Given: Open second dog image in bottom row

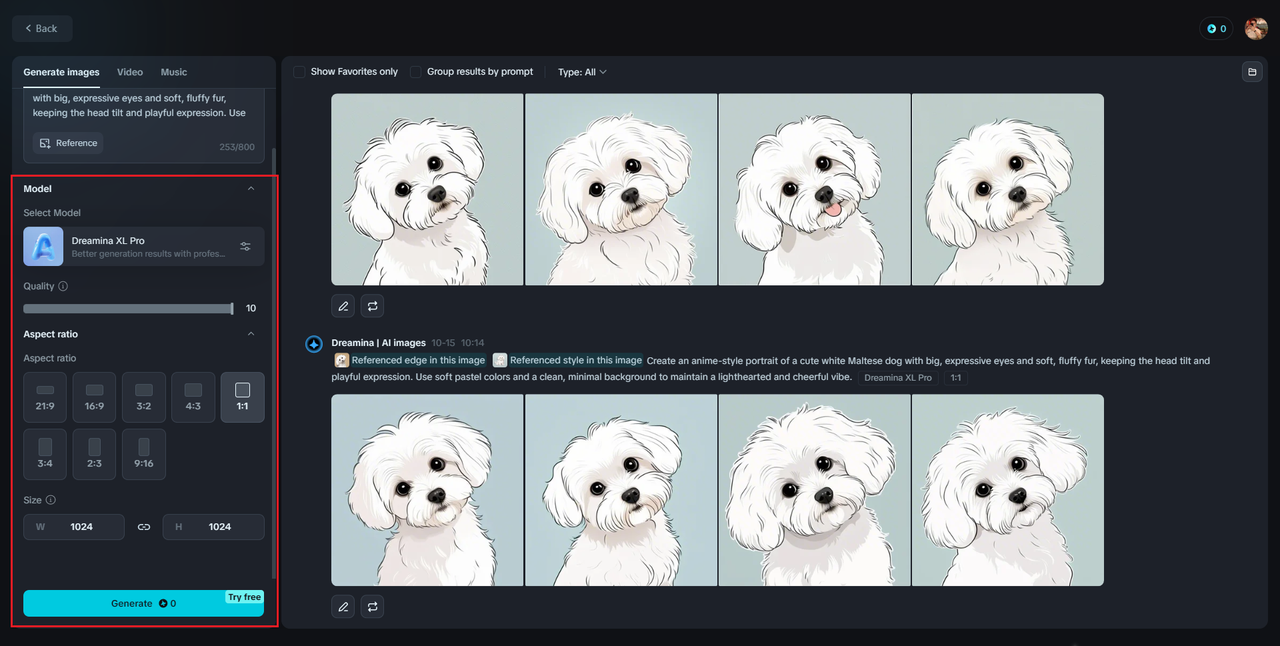Looking at the screenshot, I should [621, 490].
